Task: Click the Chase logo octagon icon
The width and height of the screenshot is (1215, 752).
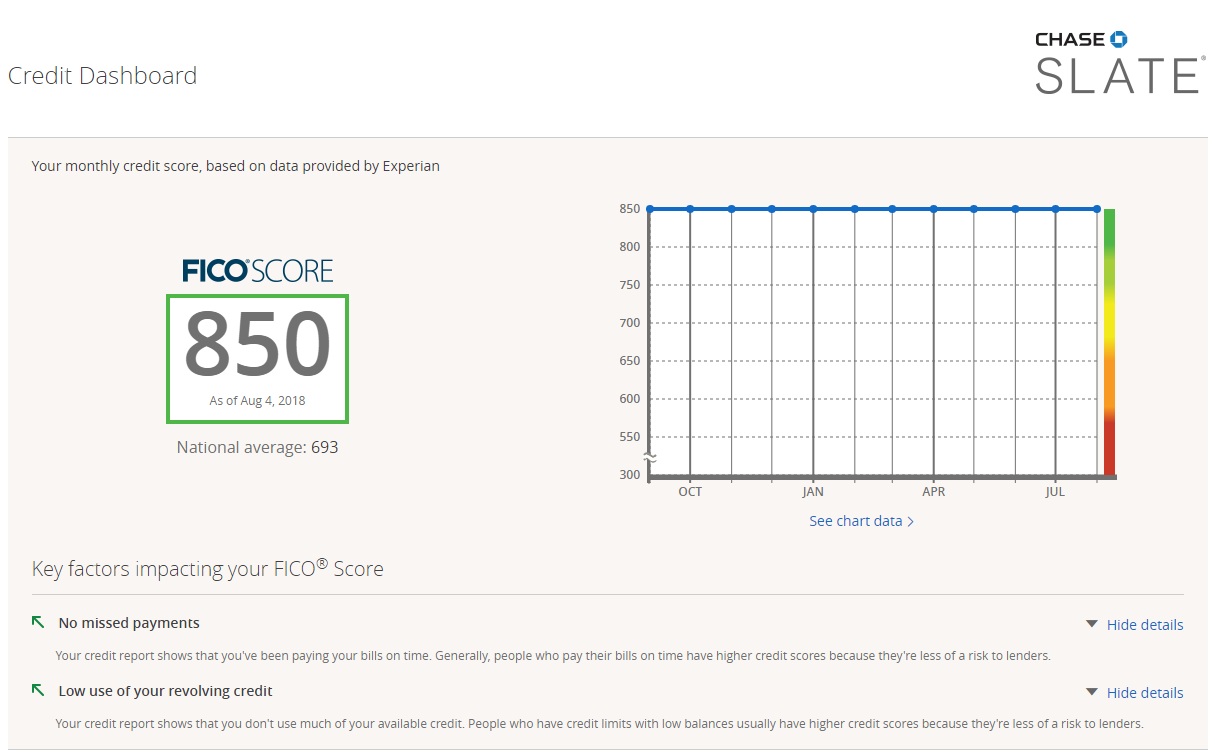Action: click(1120, 38)
